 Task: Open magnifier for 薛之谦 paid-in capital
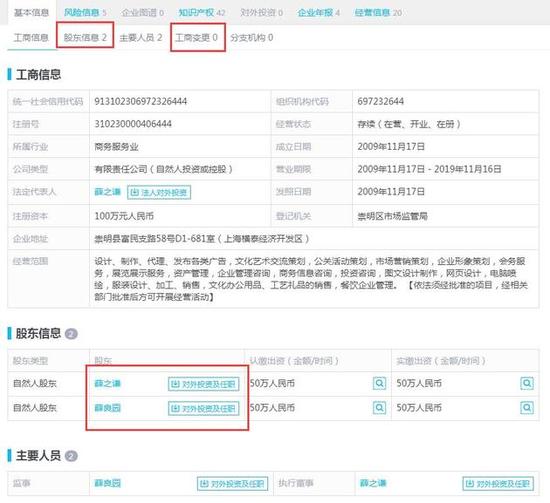[x=527, y=383]
